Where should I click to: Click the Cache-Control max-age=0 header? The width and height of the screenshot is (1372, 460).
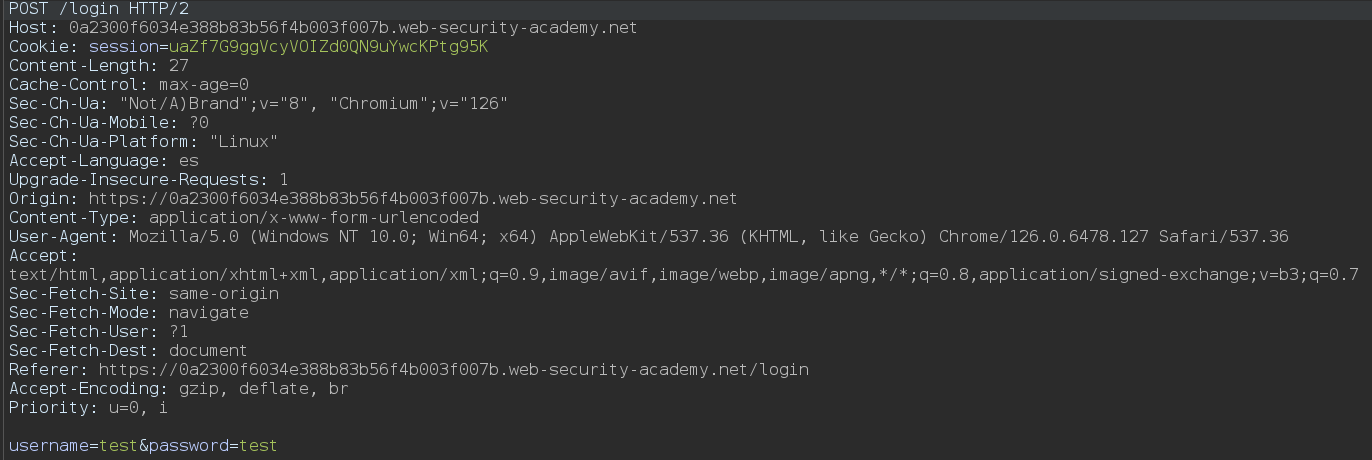(128, 85)
